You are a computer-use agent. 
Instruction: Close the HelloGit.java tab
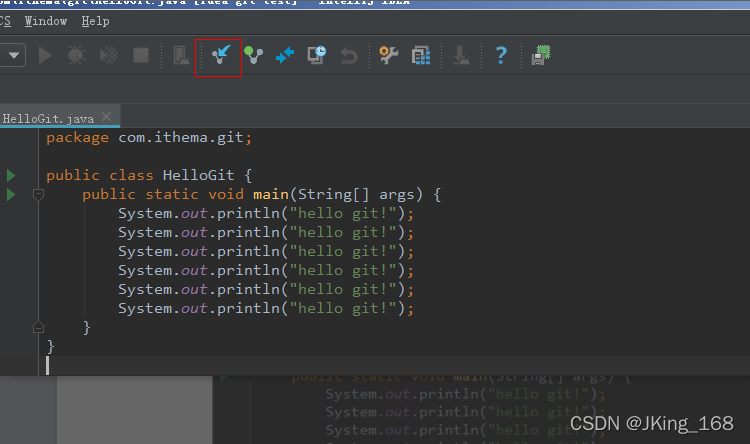coord(107,116)
